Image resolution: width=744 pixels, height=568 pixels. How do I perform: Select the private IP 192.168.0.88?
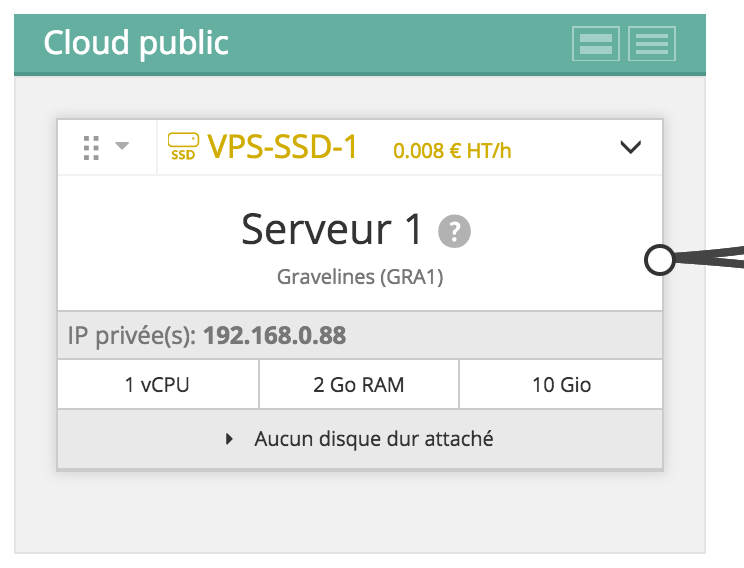click(274, 335)
